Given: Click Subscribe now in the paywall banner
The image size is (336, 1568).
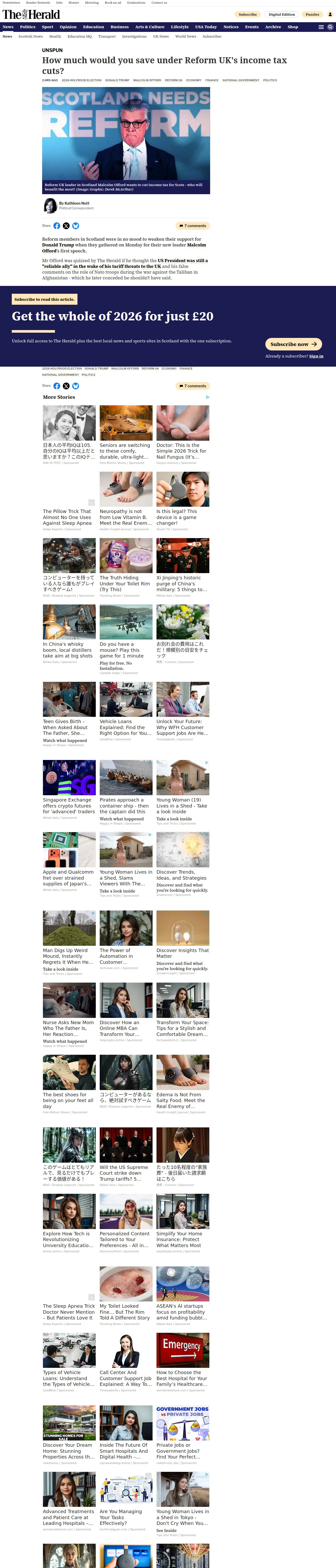Looking at the screenshot, I should 293,344.
